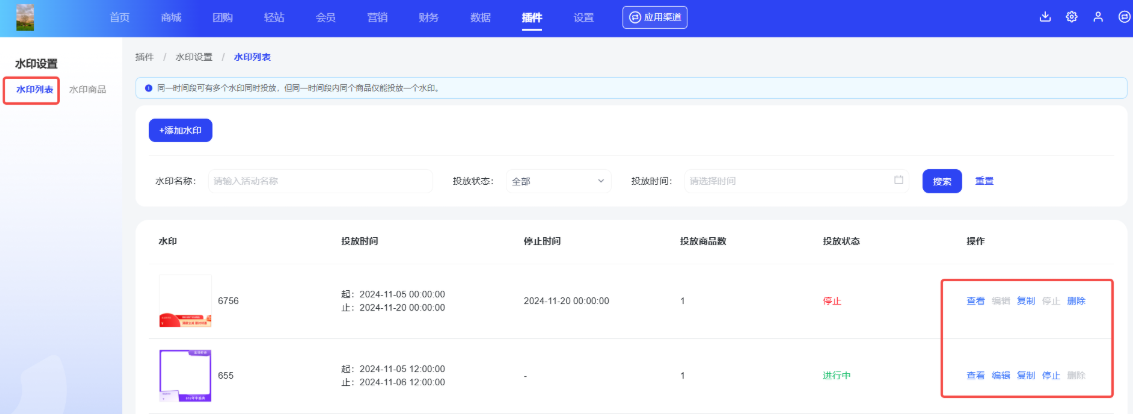The image size is (1133, 414).
Task: Click the 应用渠道 button with swap icon
Action: [655, 17]
